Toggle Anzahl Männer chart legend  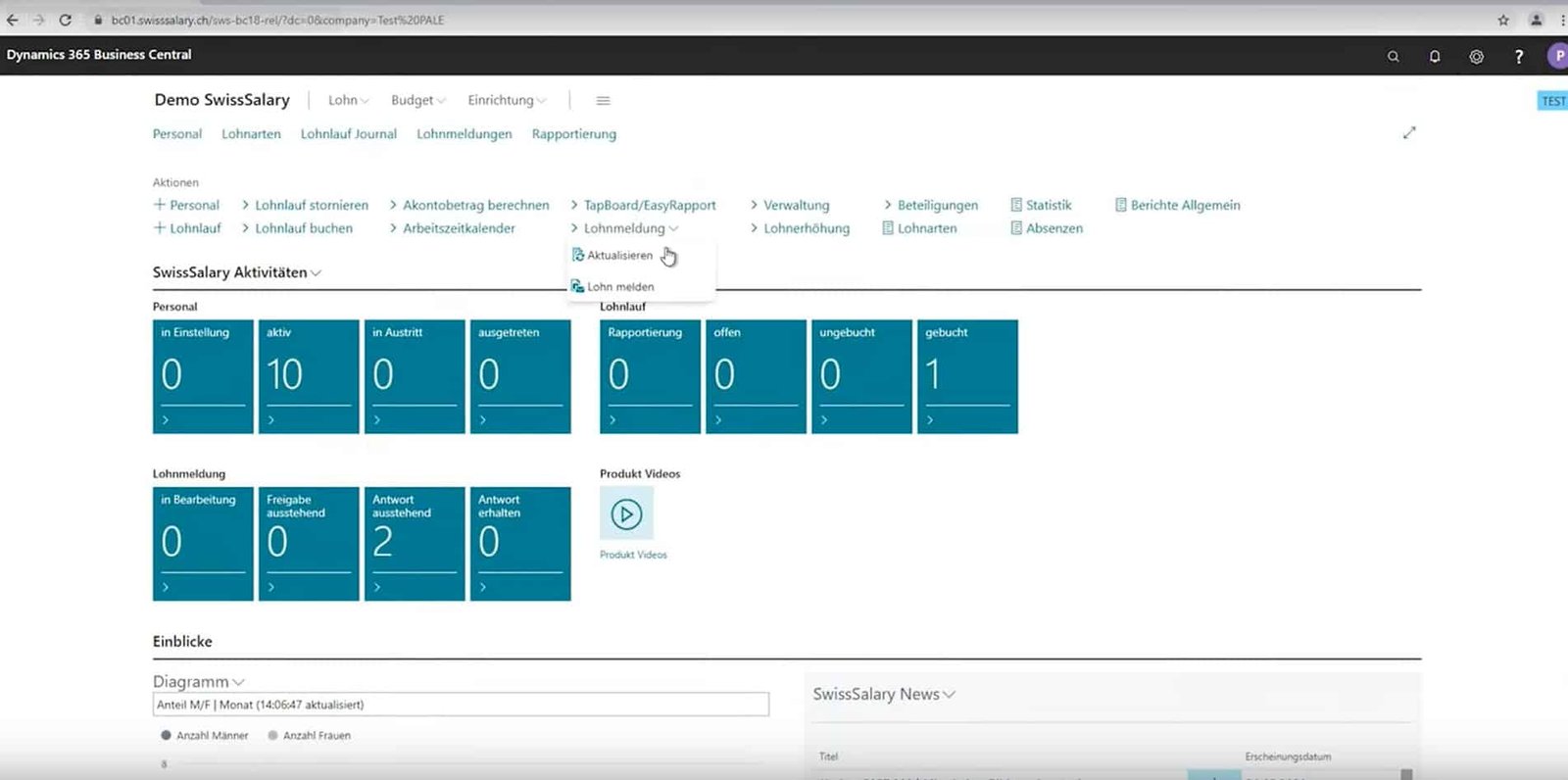pos(204,735)
